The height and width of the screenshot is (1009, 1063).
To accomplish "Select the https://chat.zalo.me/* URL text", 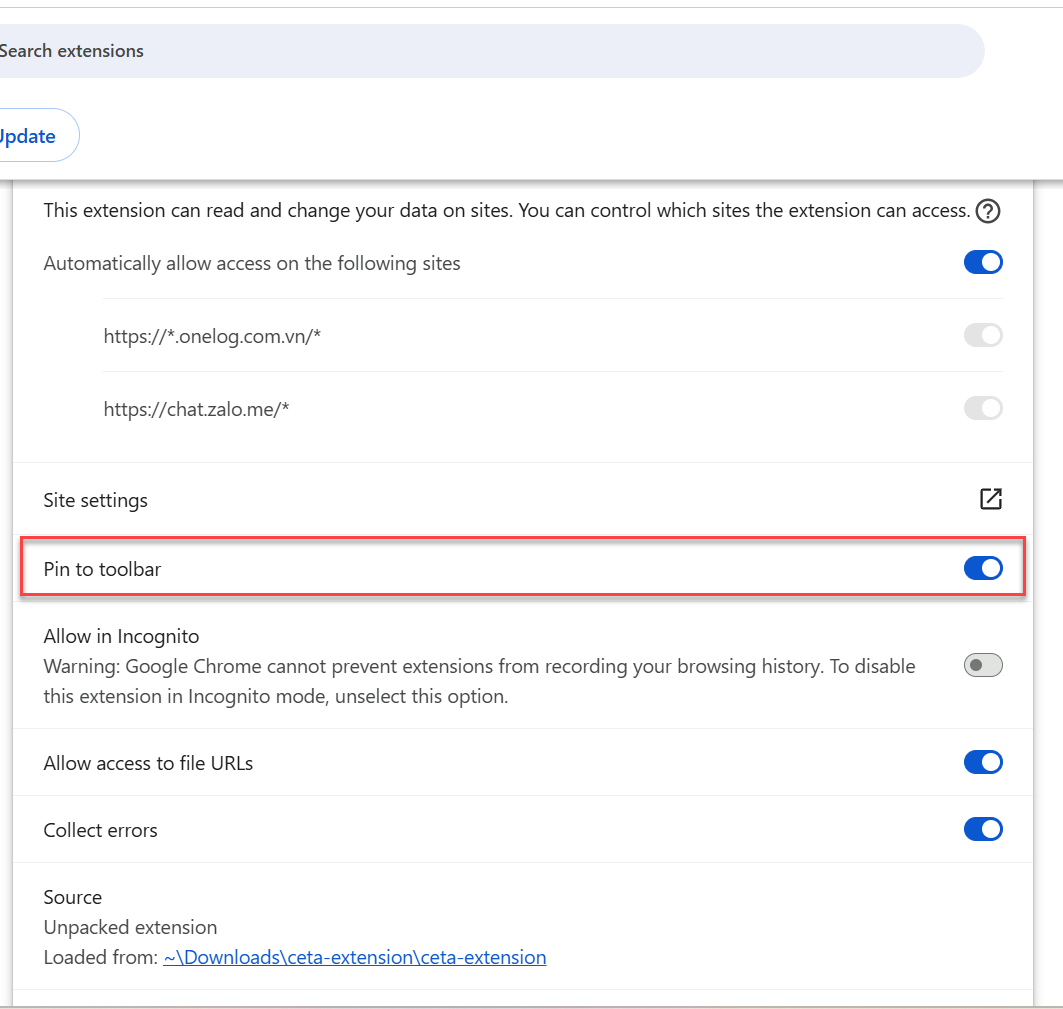I will click(x=196, y=409).
